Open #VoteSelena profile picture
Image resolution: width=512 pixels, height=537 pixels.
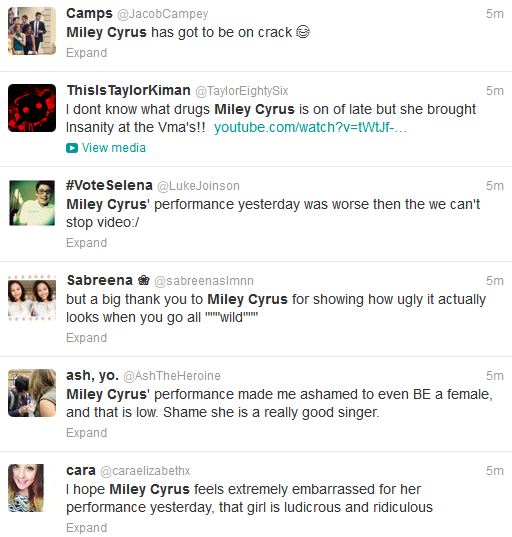[x=32, y=203]
